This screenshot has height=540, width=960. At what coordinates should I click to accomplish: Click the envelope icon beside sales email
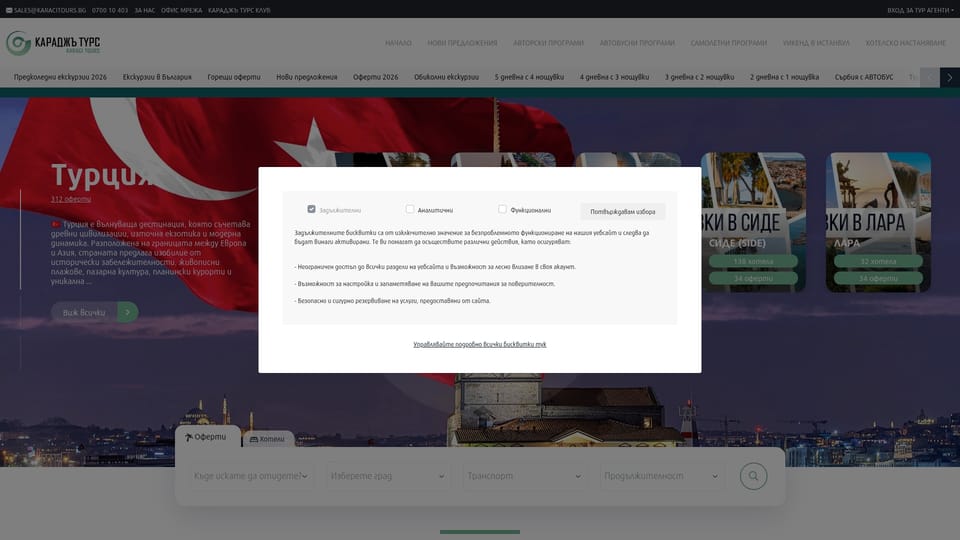9,10
